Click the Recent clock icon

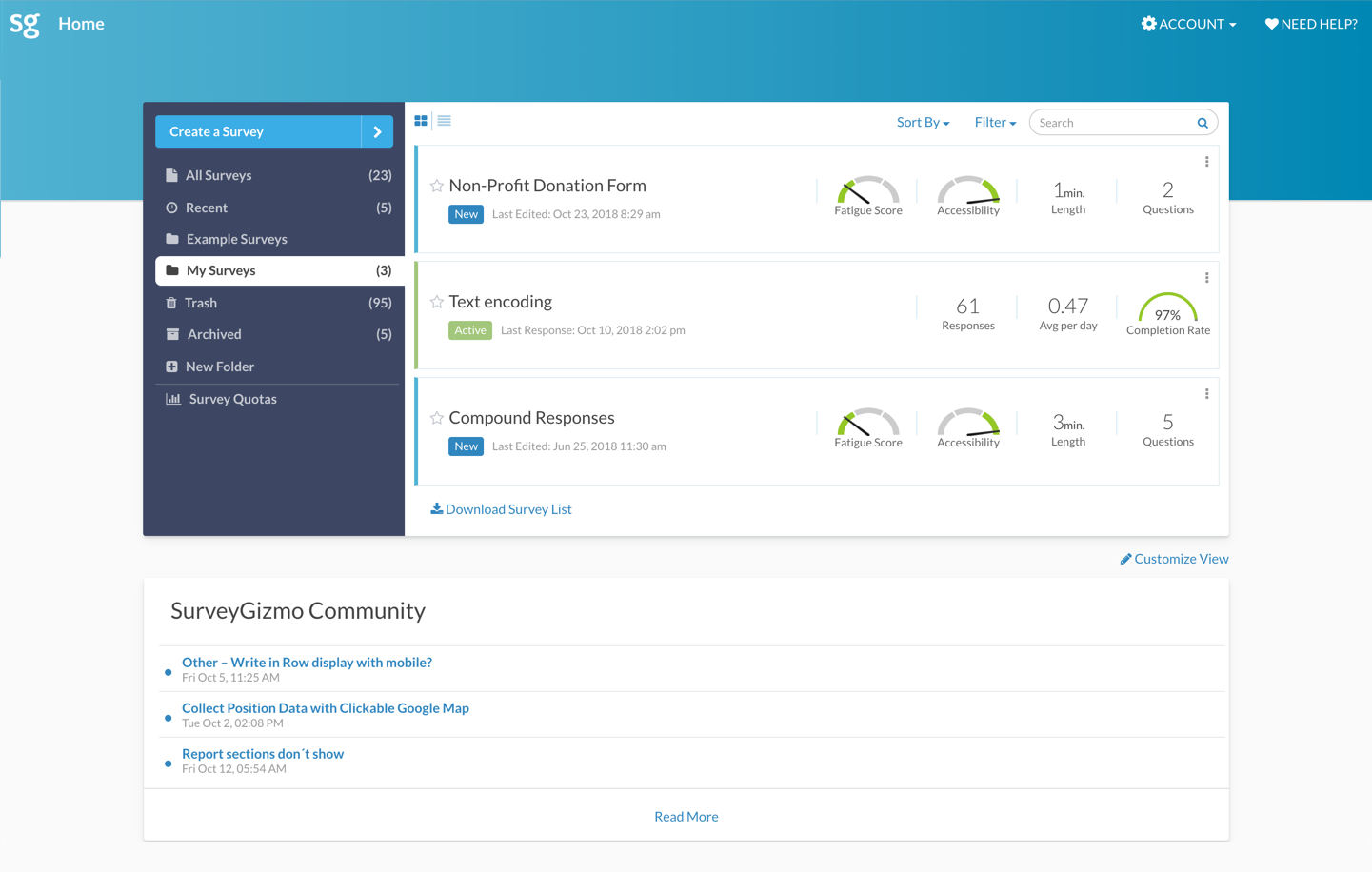pos(171,208)
